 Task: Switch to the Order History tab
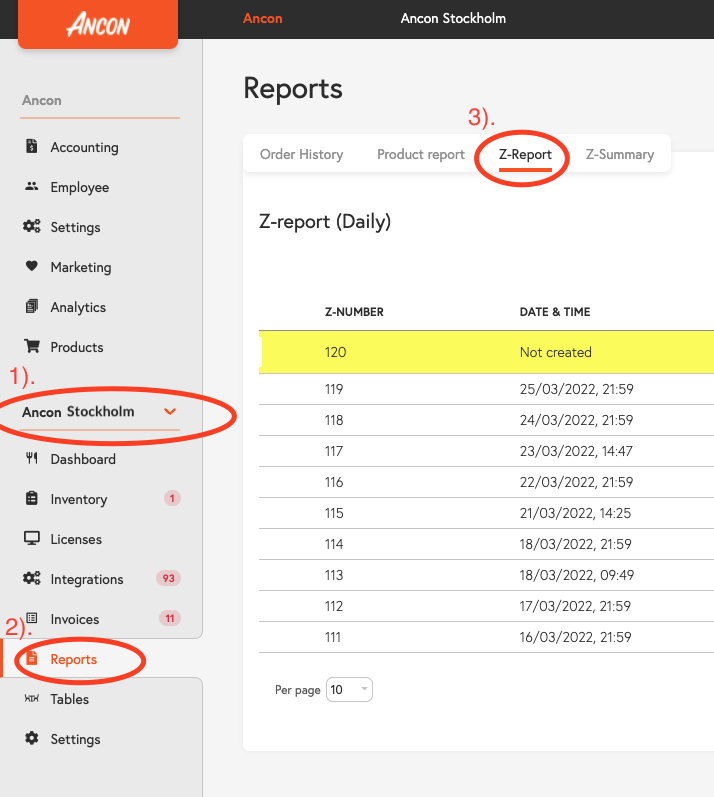coord(301,154)
